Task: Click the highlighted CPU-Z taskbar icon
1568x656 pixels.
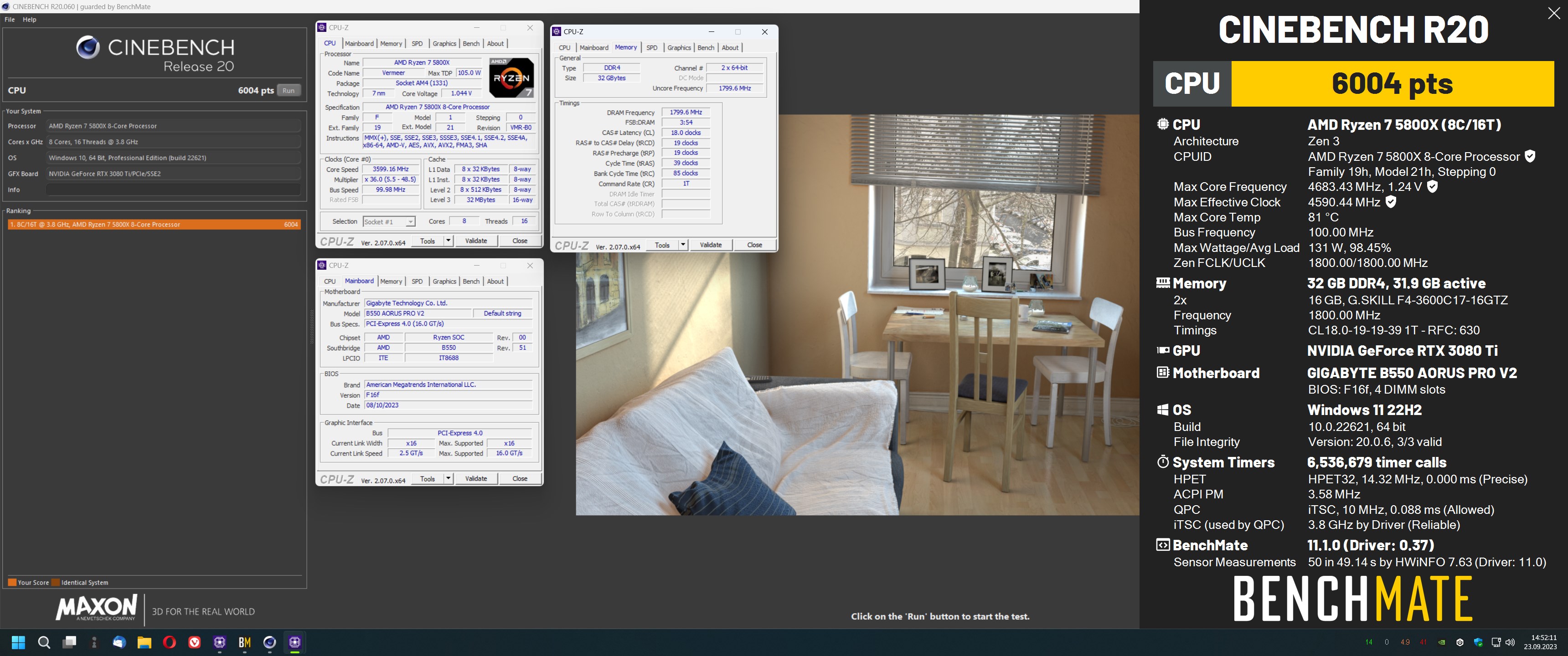Action: (294, 642)
